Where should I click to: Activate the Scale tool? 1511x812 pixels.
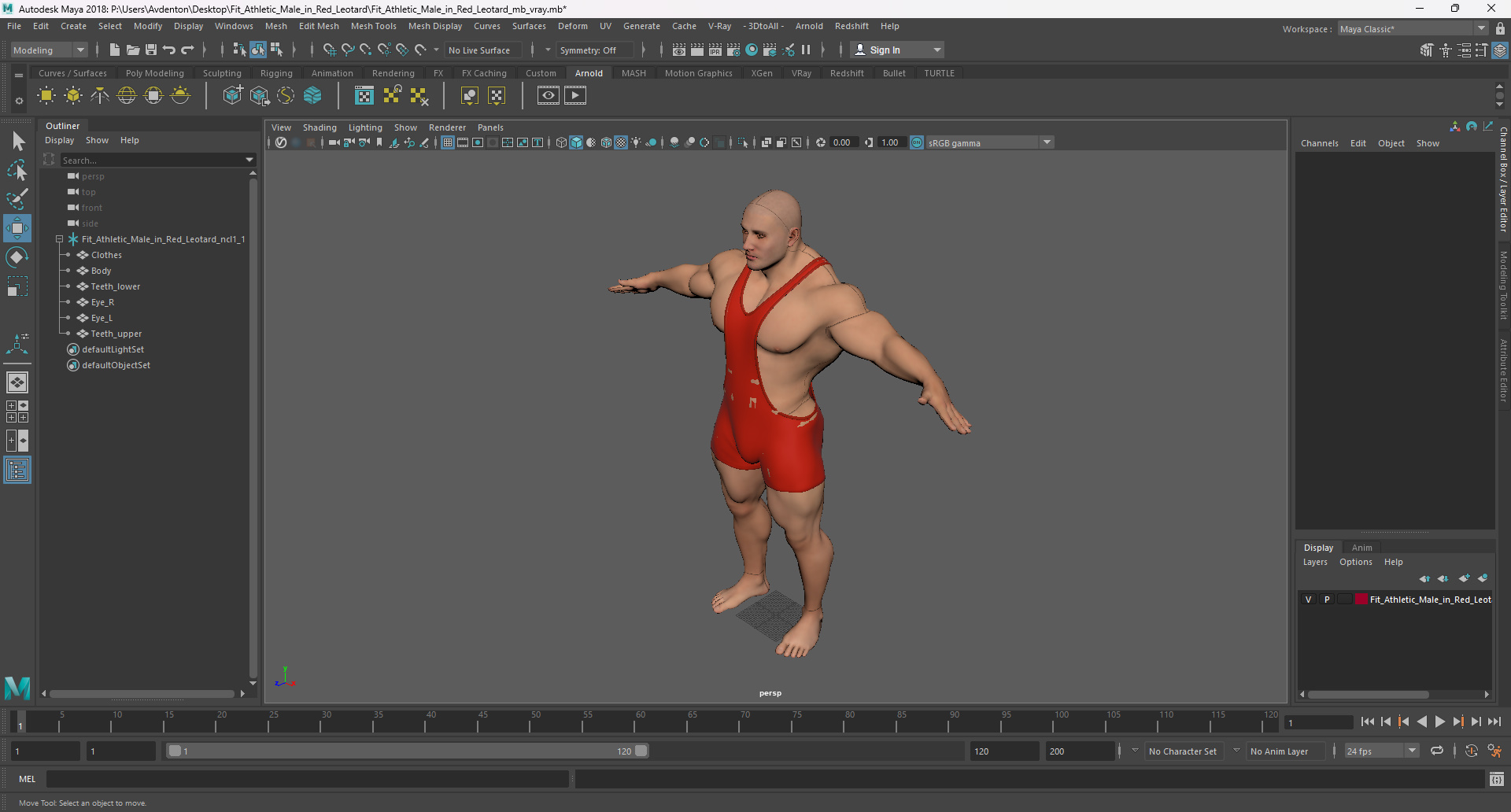(17, 286)
